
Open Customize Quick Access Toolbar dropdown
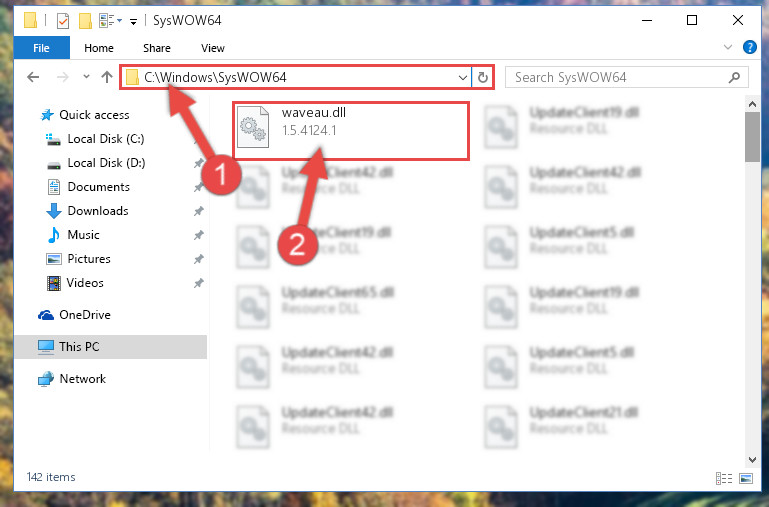pos(133,21)
